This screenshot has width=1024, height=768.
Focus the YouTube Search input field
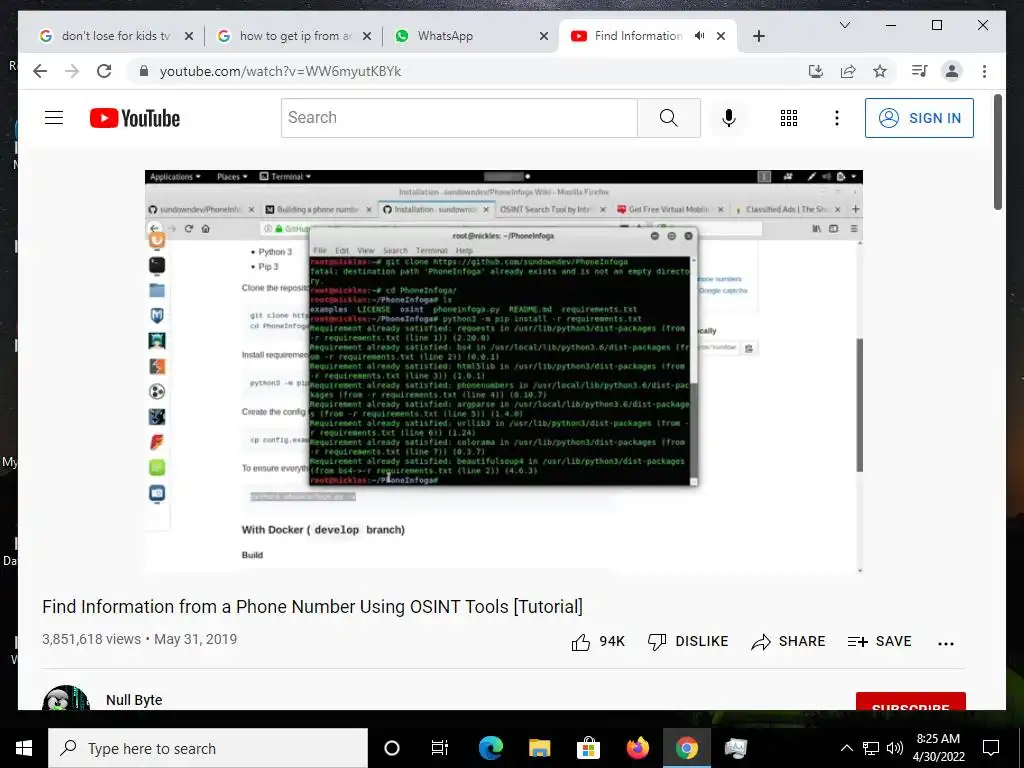tap(459, 118)
